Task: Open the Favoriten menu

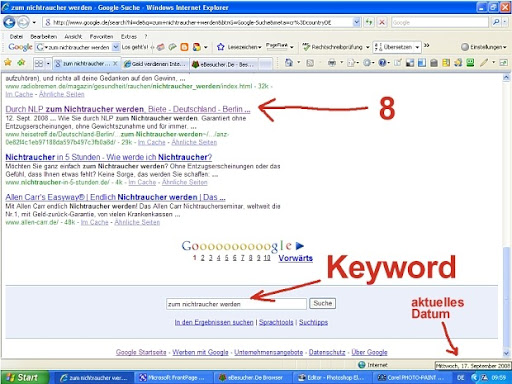Action: click(x=101, y=37)
